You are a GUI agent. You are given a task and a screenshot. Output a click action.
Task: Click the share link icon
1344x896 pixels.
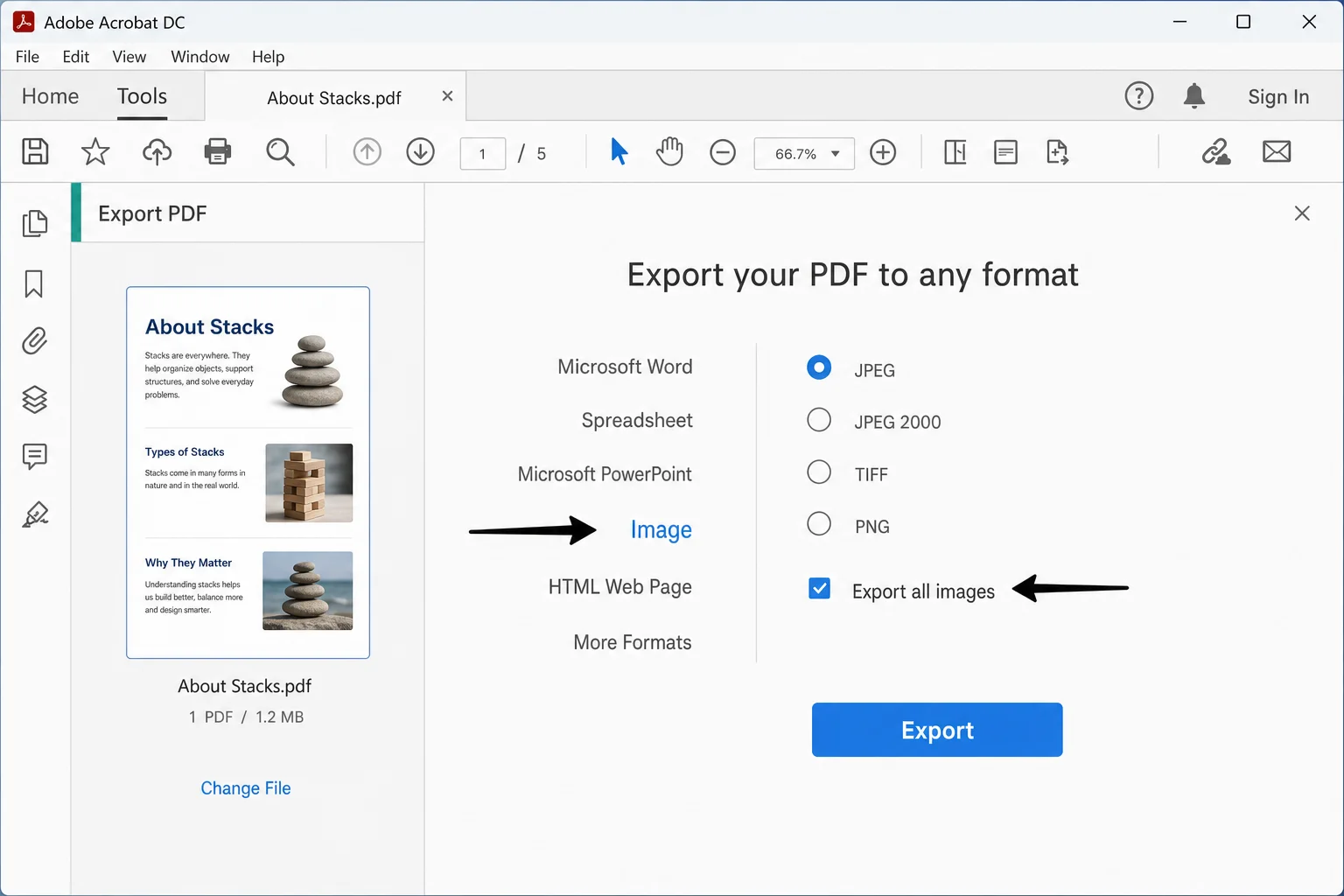(x=1216, y=152)
